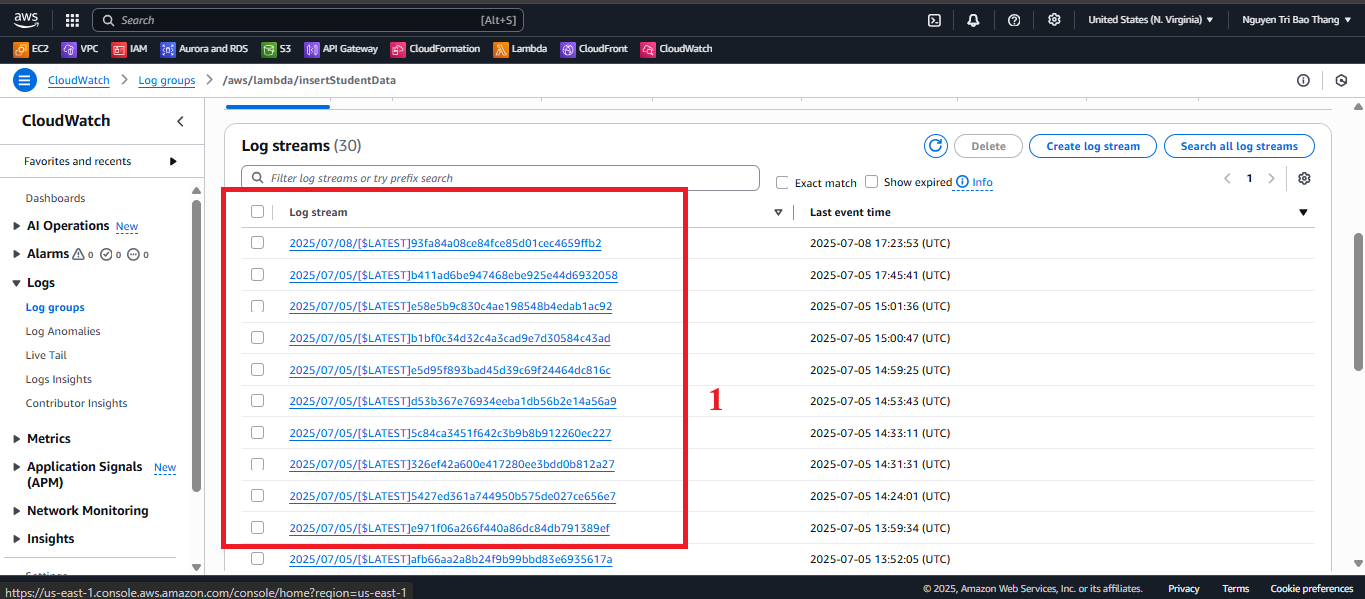Open log streams table preferences gear
Image resolution: width=1365 pixels, height=599 pixels.
pyautogui.click(x=1304, y=178)
